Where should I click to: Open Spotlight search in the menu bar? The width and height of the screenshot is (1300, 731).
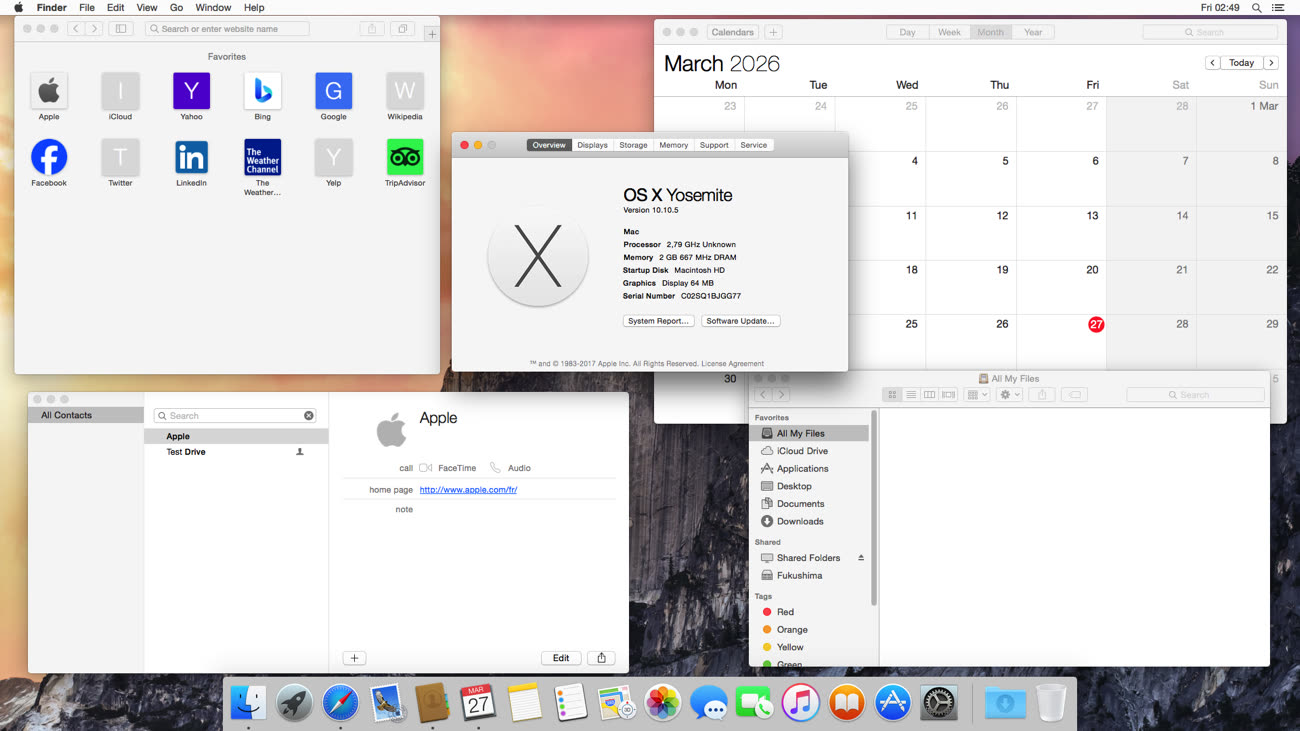click(1257, 8)
